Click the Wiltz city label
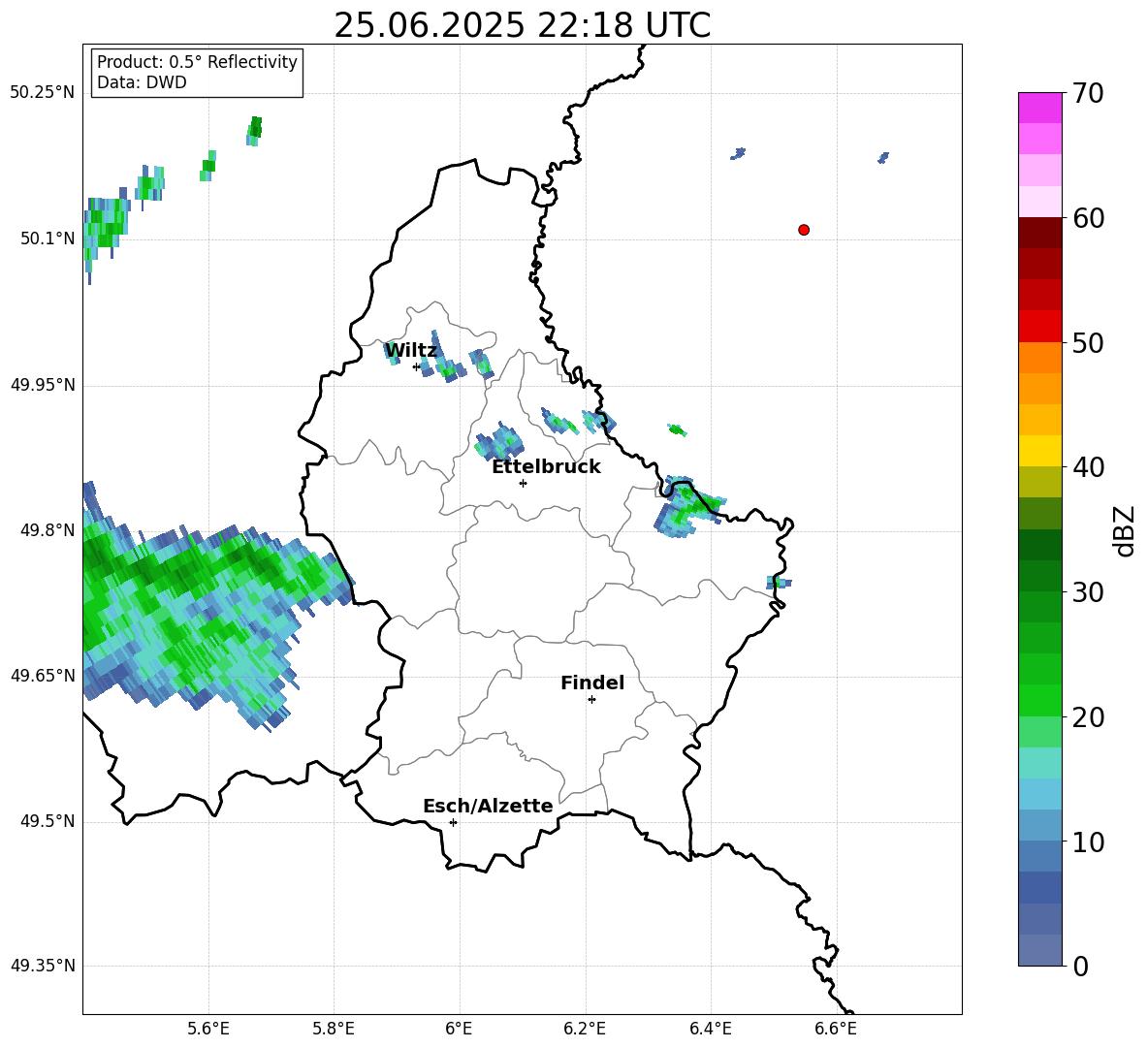 (x=411, y=351)
